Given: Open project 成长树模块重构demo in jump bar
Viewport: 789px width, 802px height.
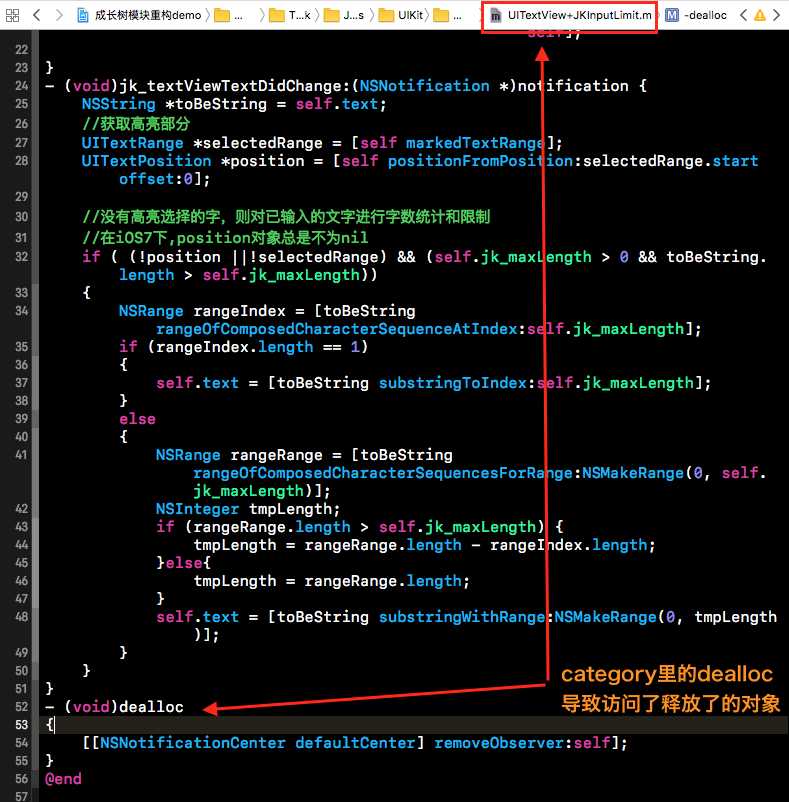Looking at the screenshot, I should point(148,15).
